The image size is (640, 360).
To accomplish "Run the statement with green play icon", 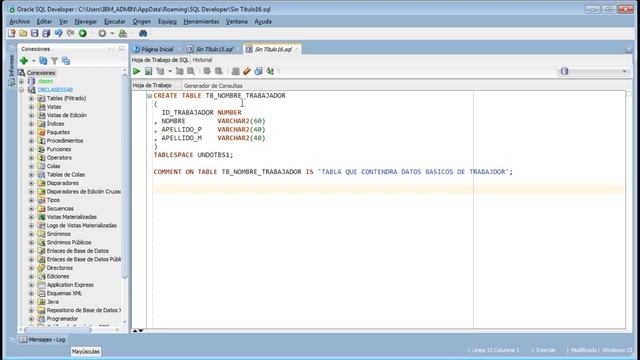I will pyautogui.click(x=136, y=71).
